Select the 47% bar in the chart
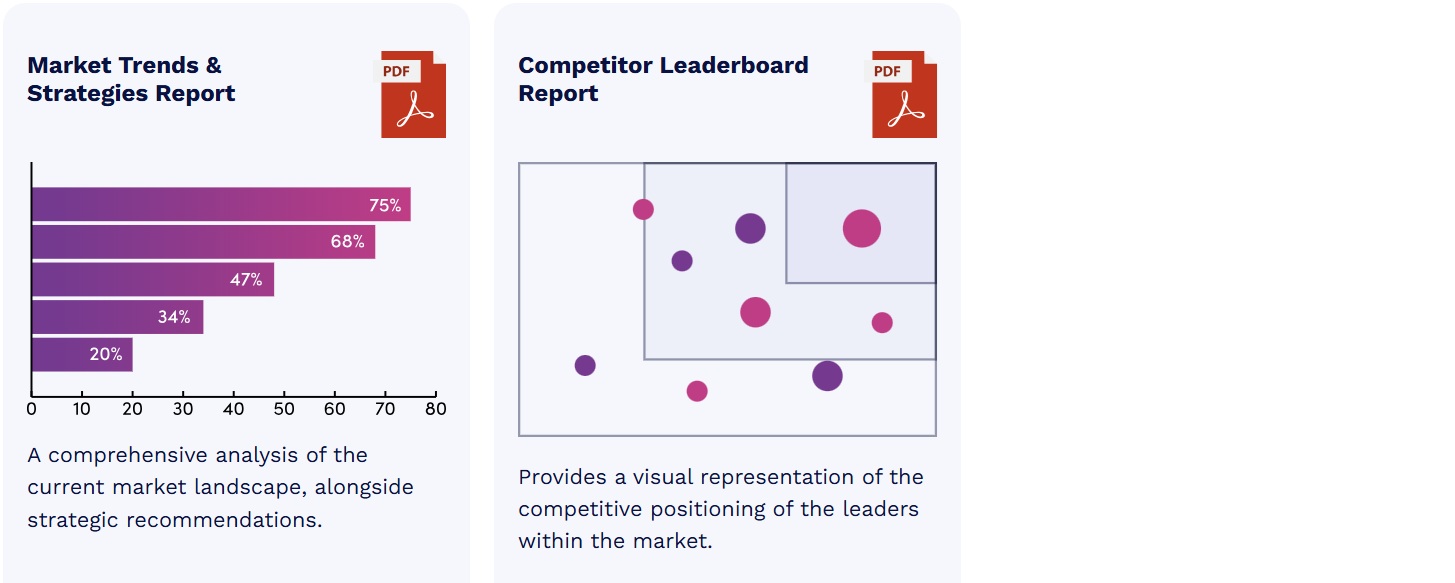 [153, 280]
